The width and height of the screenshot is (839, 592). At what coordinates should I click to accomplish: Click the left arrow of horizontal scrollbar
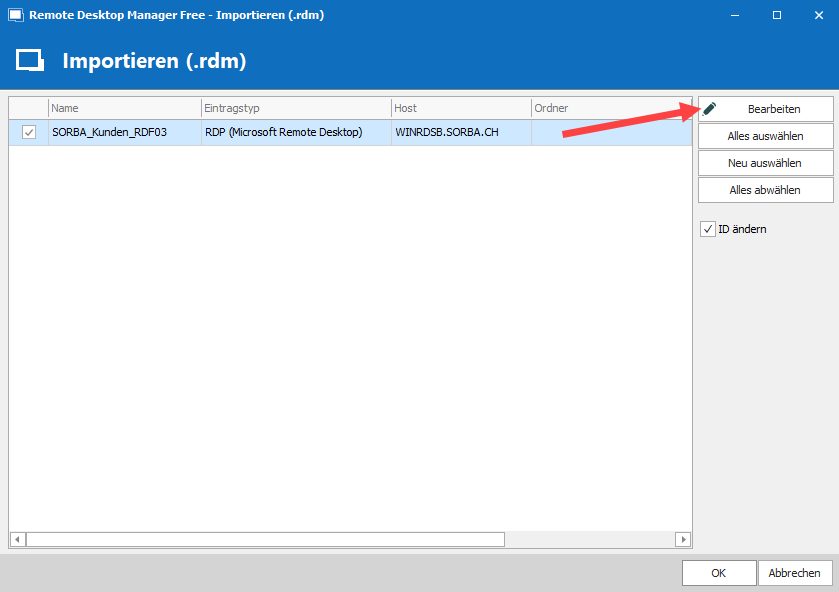click(x=17, y=539)
